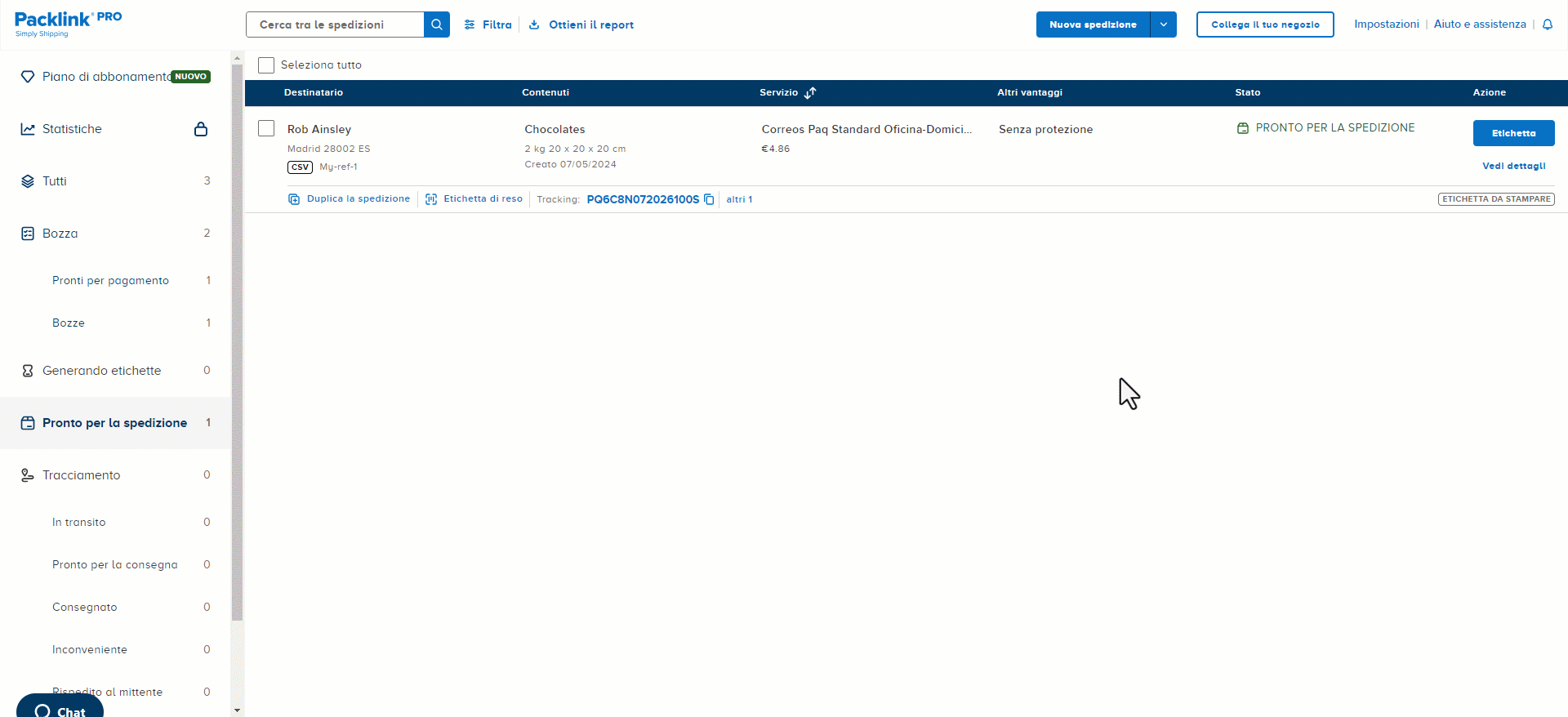Open Aiuto e assistenza link
Viewport: 1568px width, 717px height.
(x=1480, y=24)
